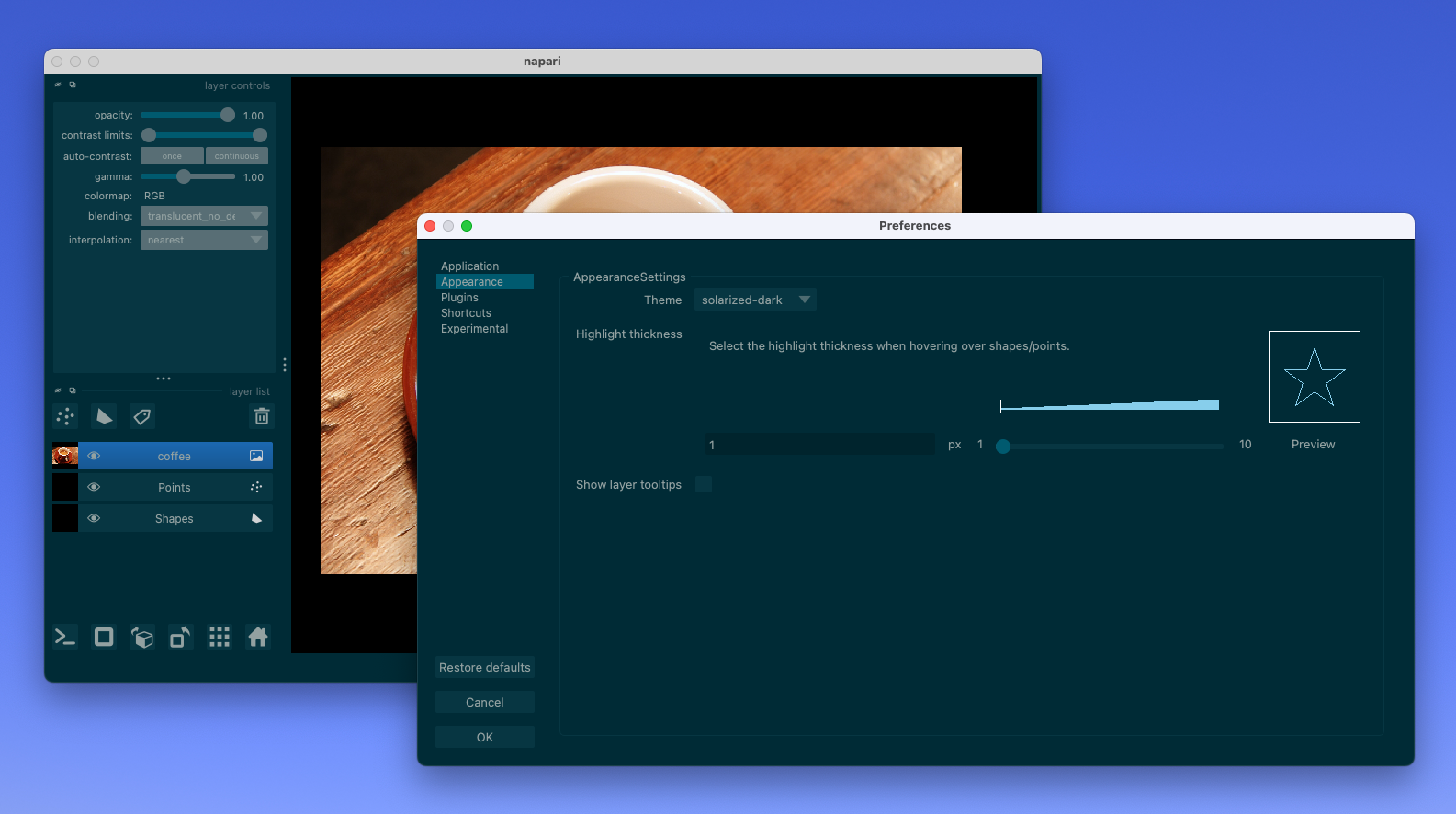Toggle grid mode icon
The image size is (1456, 814).
pos(220,637)
